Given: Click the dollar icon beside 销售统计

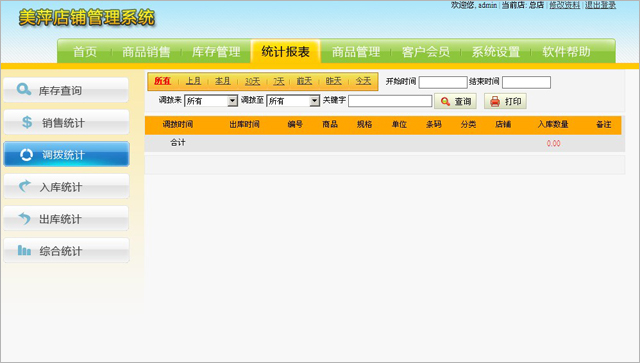Looking at the screenshot, I should (x=27, y=122).
